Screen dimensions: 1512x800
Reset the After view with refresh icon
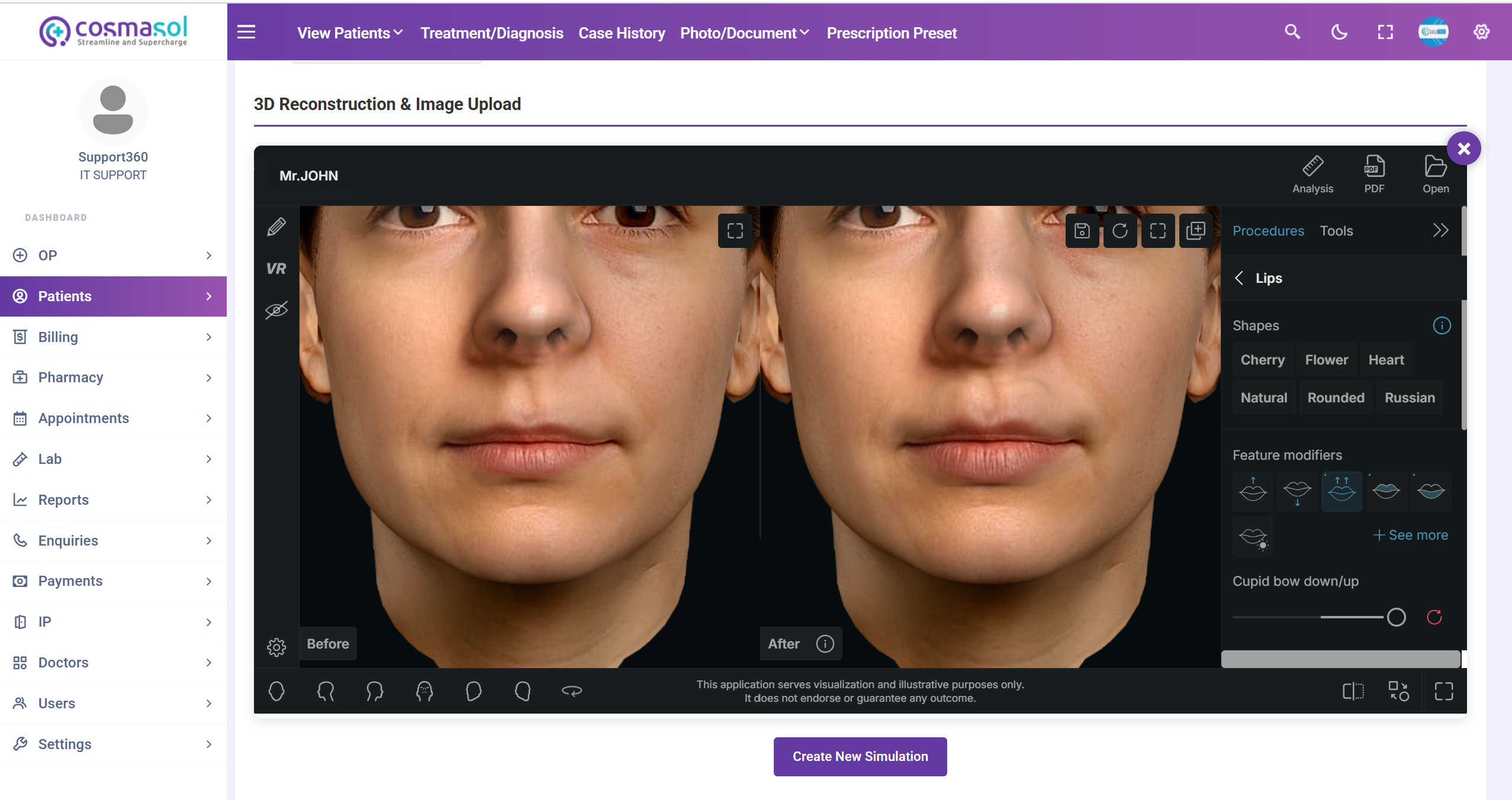(x=1119, y=231)
